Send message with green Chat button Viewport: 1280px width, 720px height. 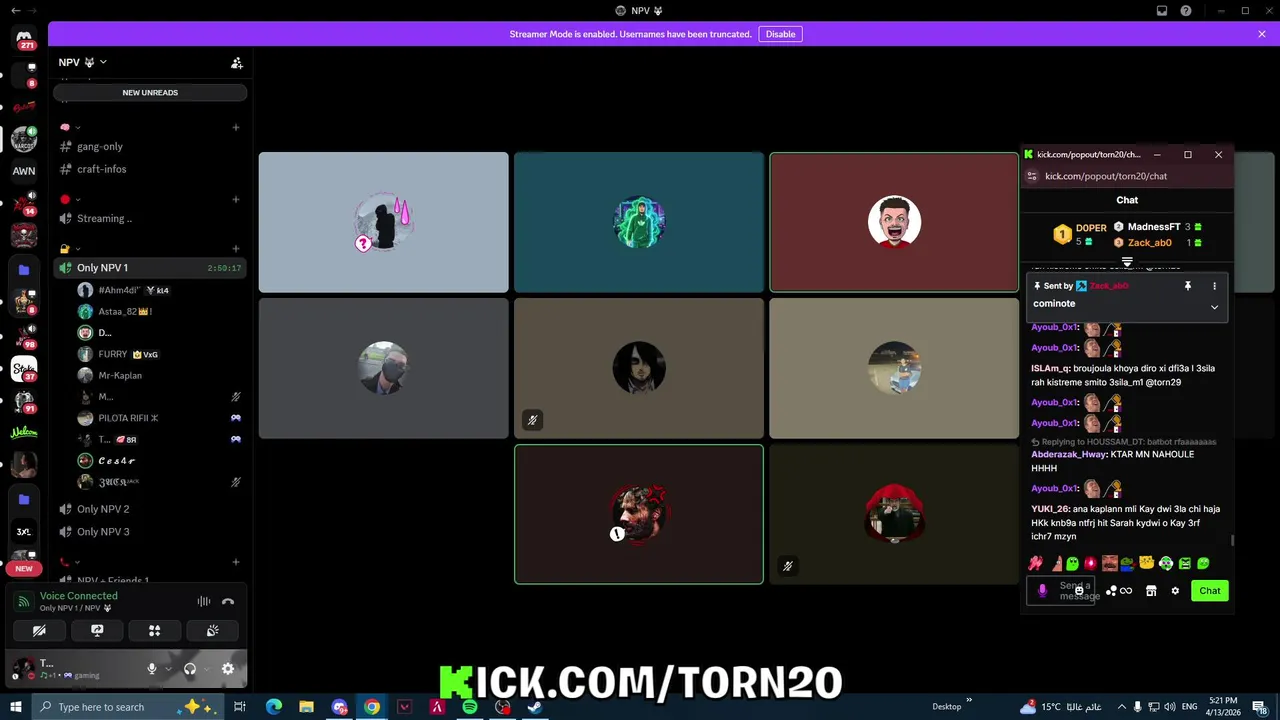click(1210, 591)
